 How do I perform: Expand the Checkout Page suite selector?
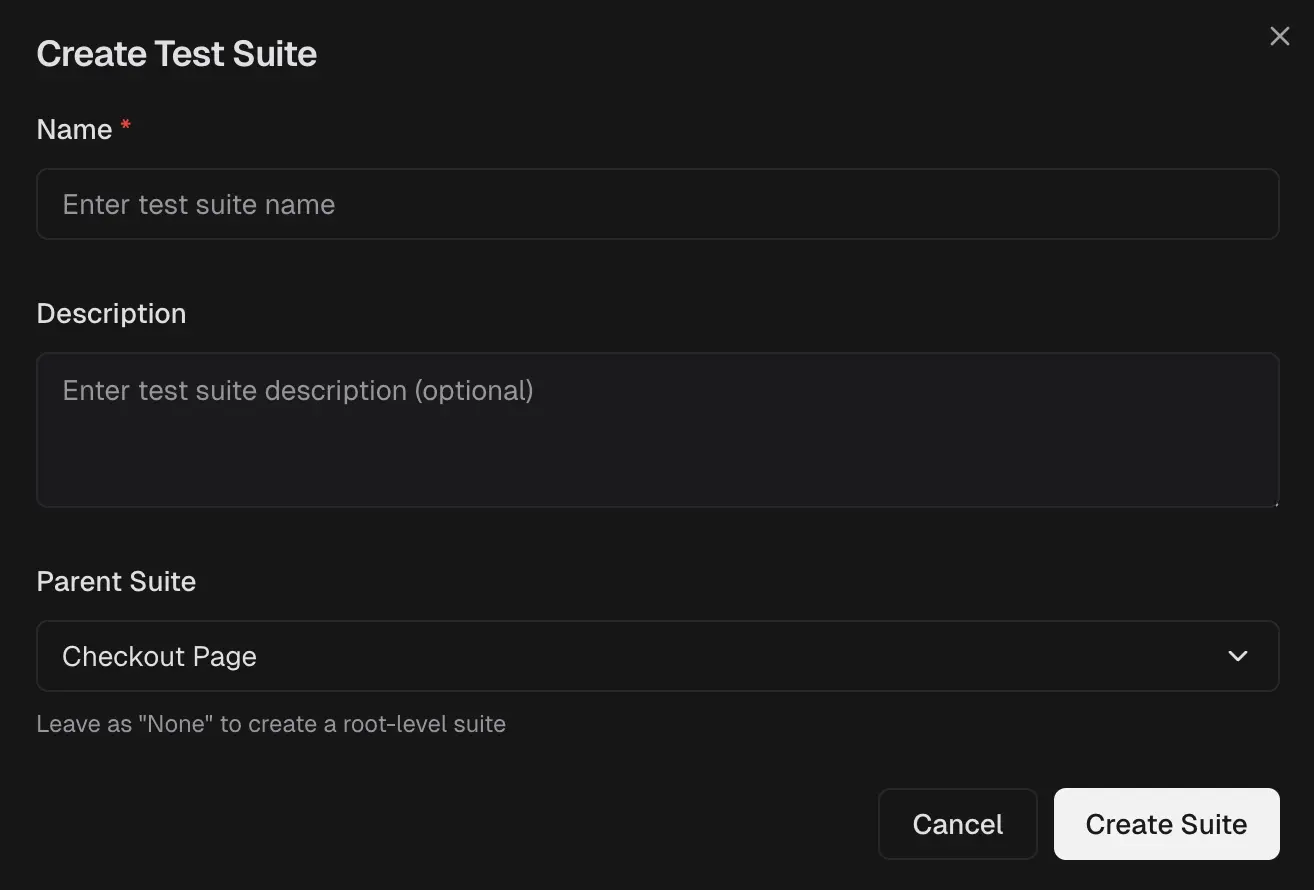[x=658, y=656]
